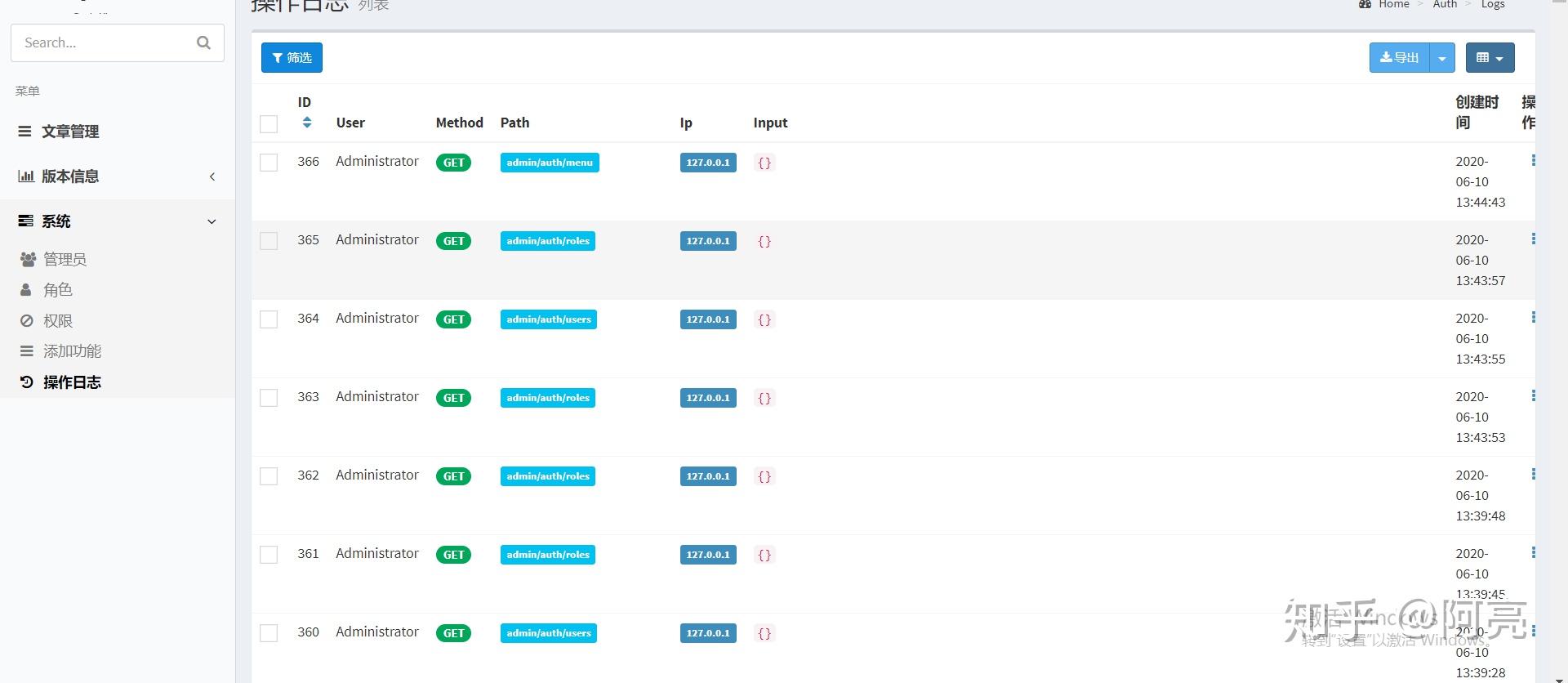Toggle the select-all checkbox in table header
The height and width of the screenshot is (683, 1568).
269,123
